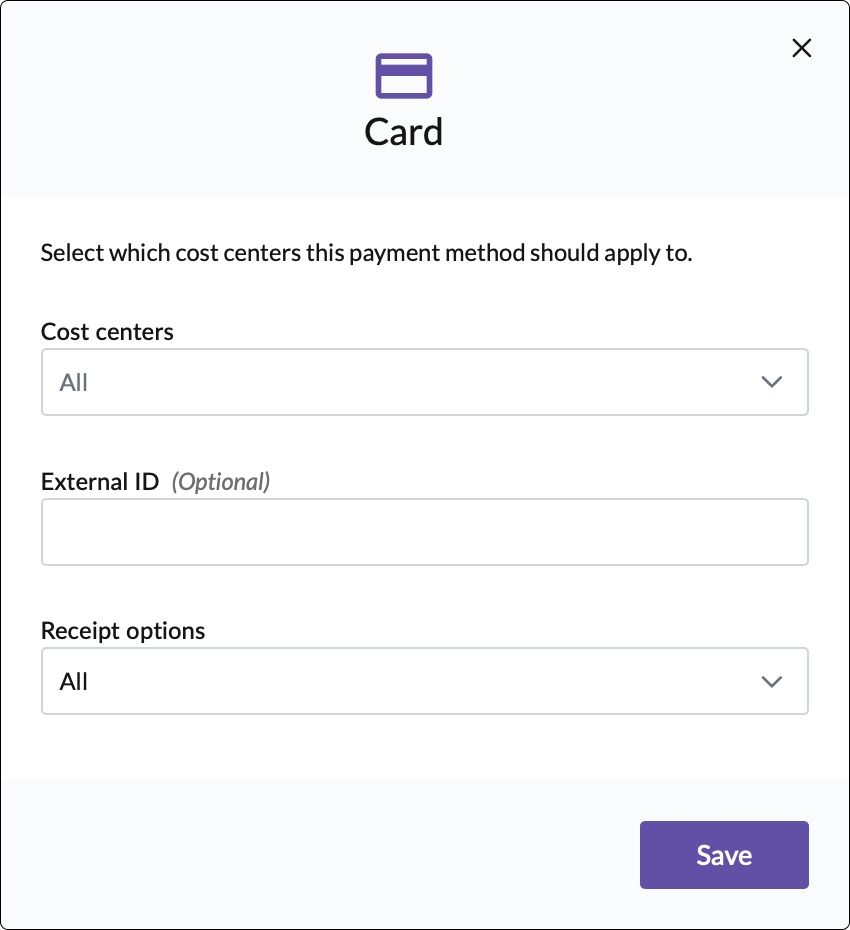Click the Receipt options field label
Image resolution: width=850 pixels, height=930 pixels.
[x=123, y=631]
